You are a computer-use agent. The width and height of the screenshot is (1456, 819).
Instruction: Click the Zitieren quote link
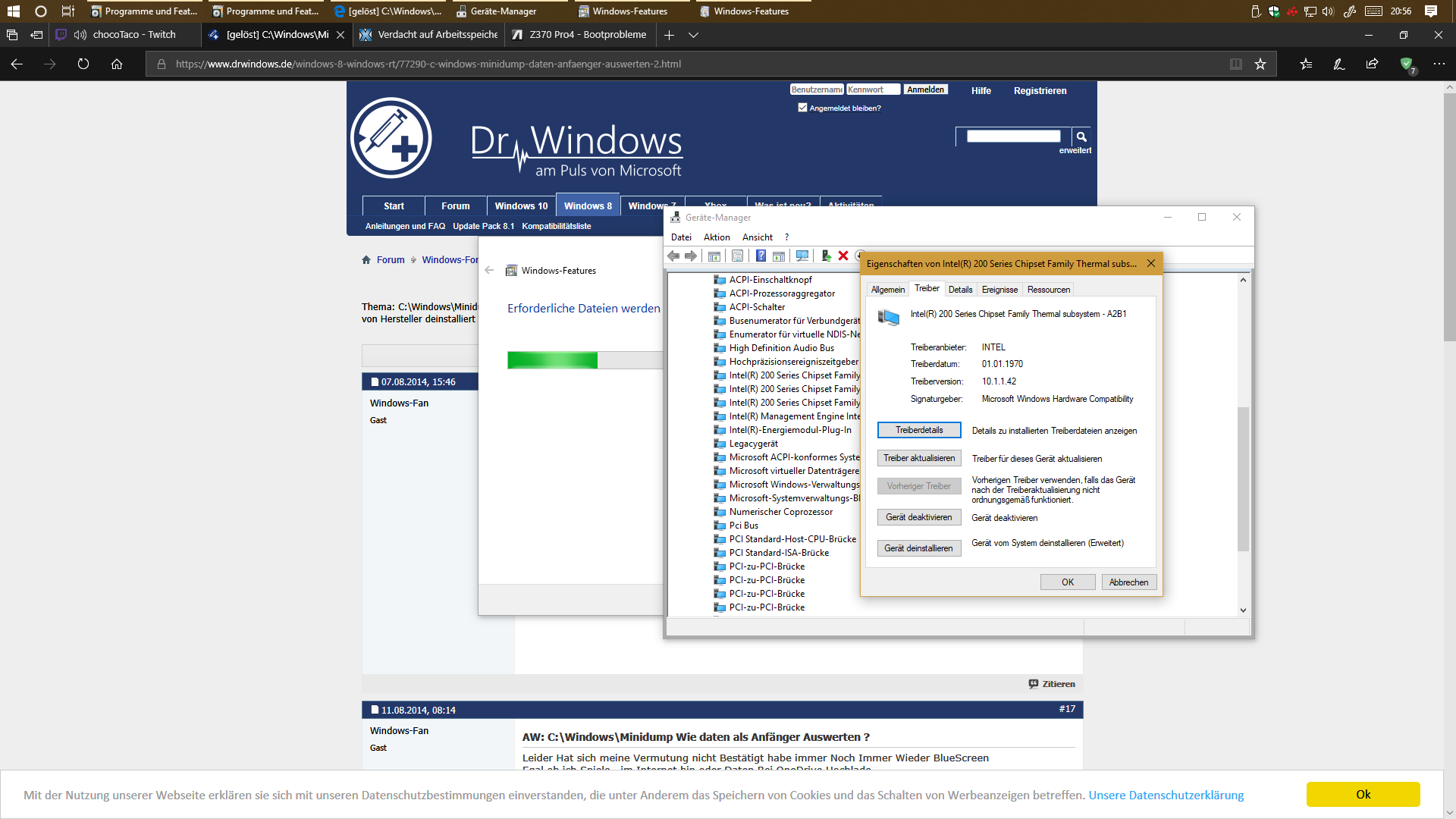point(1052,684)
